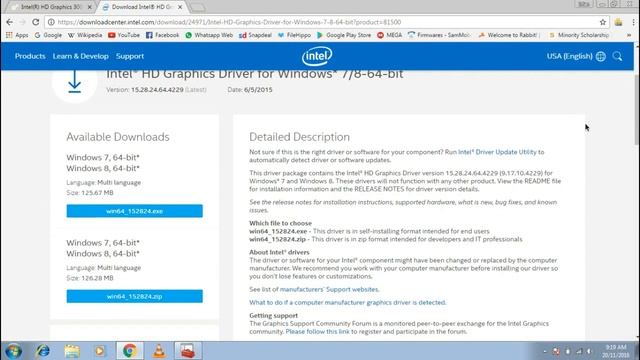
Task: Download win64_152824.exe file
Action: point(134,211)
